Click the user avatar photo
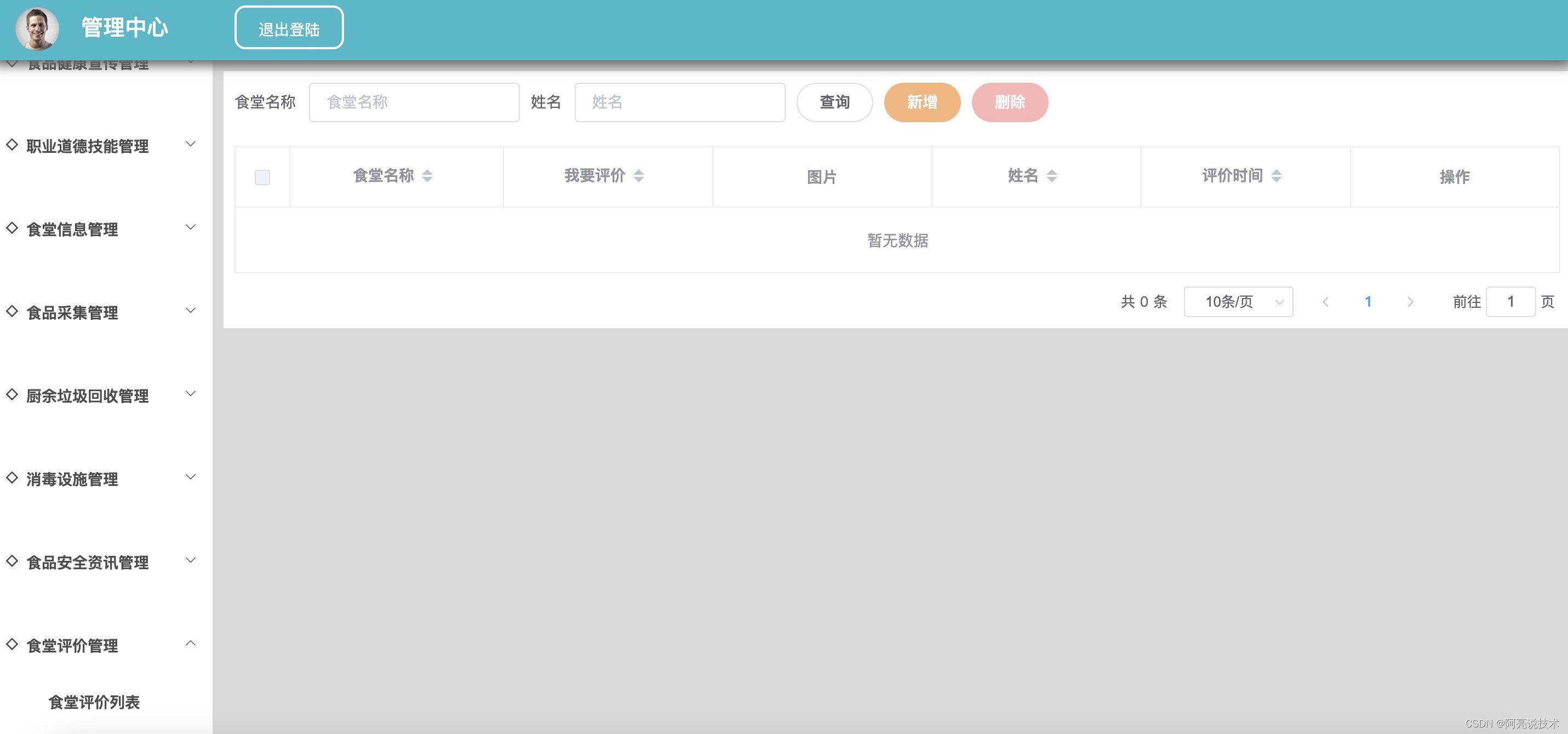The height and width of the screenshot is (734, 1568). click(x=37, y=28)
